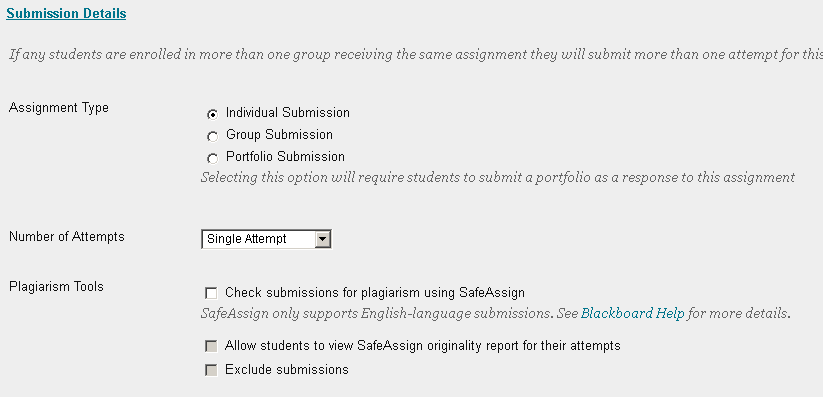Click the italic portfolio requirement helper note
The width and height of the screenshot is (823, 397).
click(498, 177)
